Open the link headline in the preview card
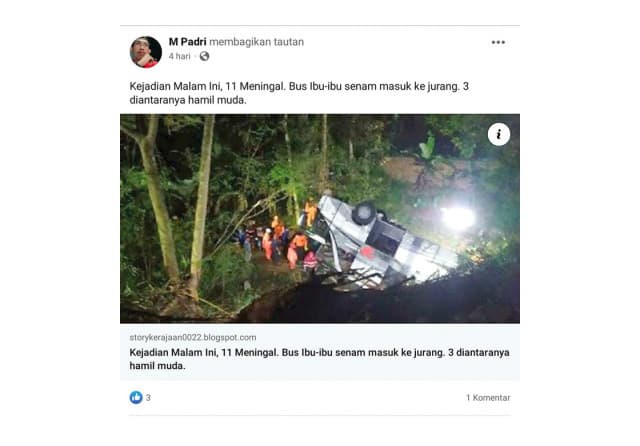This screenshot has height=446, width=640. click(x=319, y=359)
